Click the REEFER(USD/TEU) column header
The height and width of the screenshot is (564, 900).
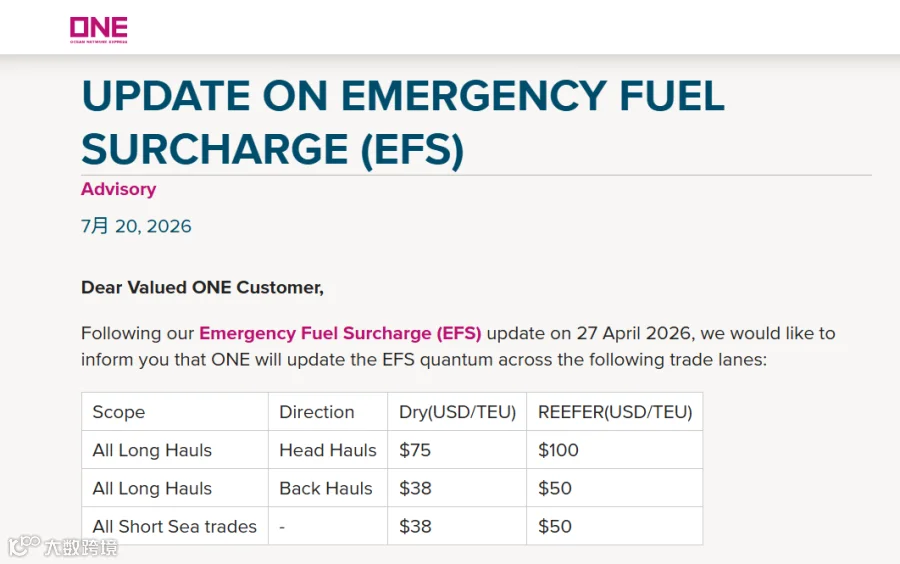click(x=615, y=412)
